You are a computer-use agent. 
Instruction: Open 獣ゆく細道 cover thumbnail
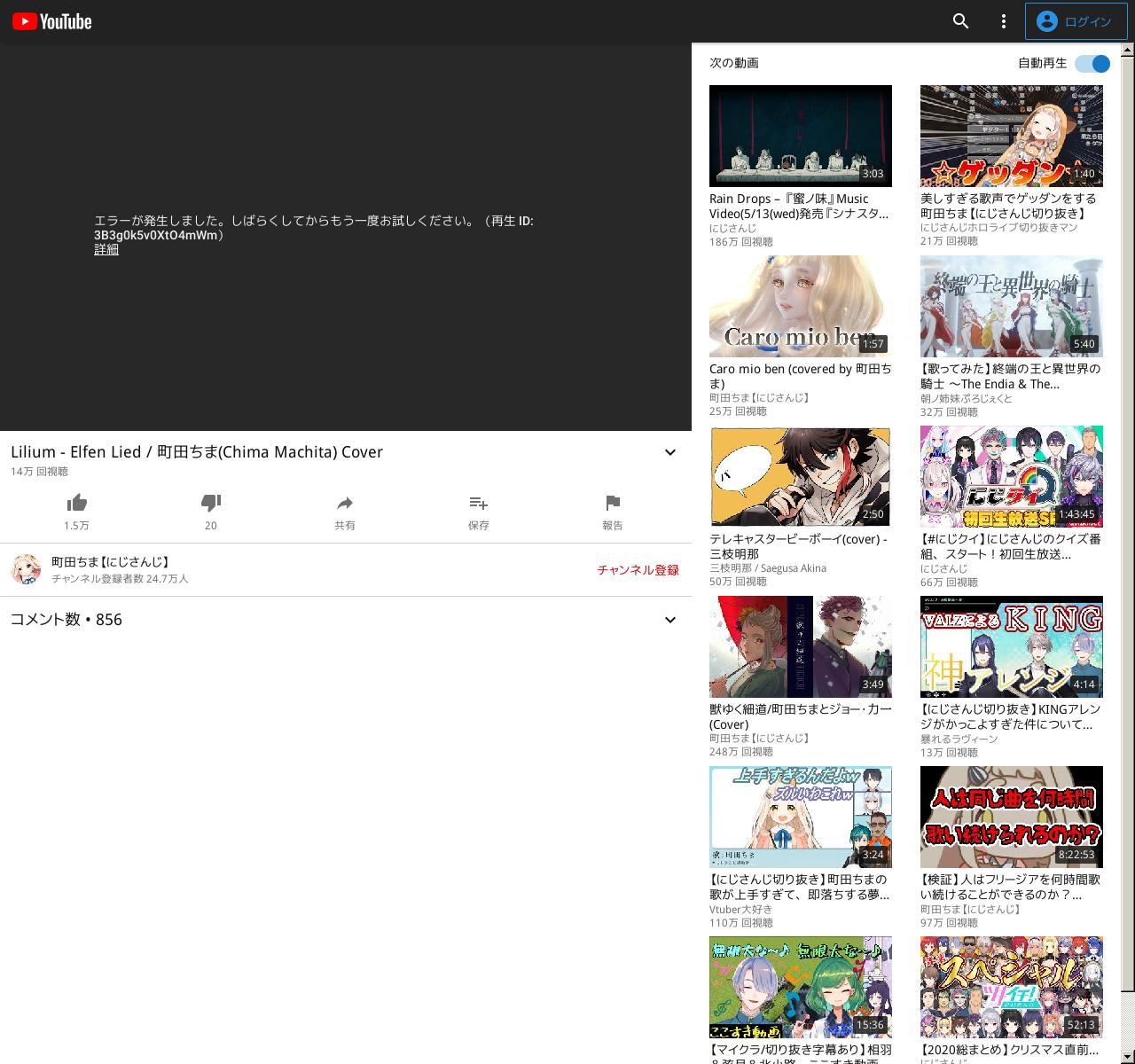801,646
